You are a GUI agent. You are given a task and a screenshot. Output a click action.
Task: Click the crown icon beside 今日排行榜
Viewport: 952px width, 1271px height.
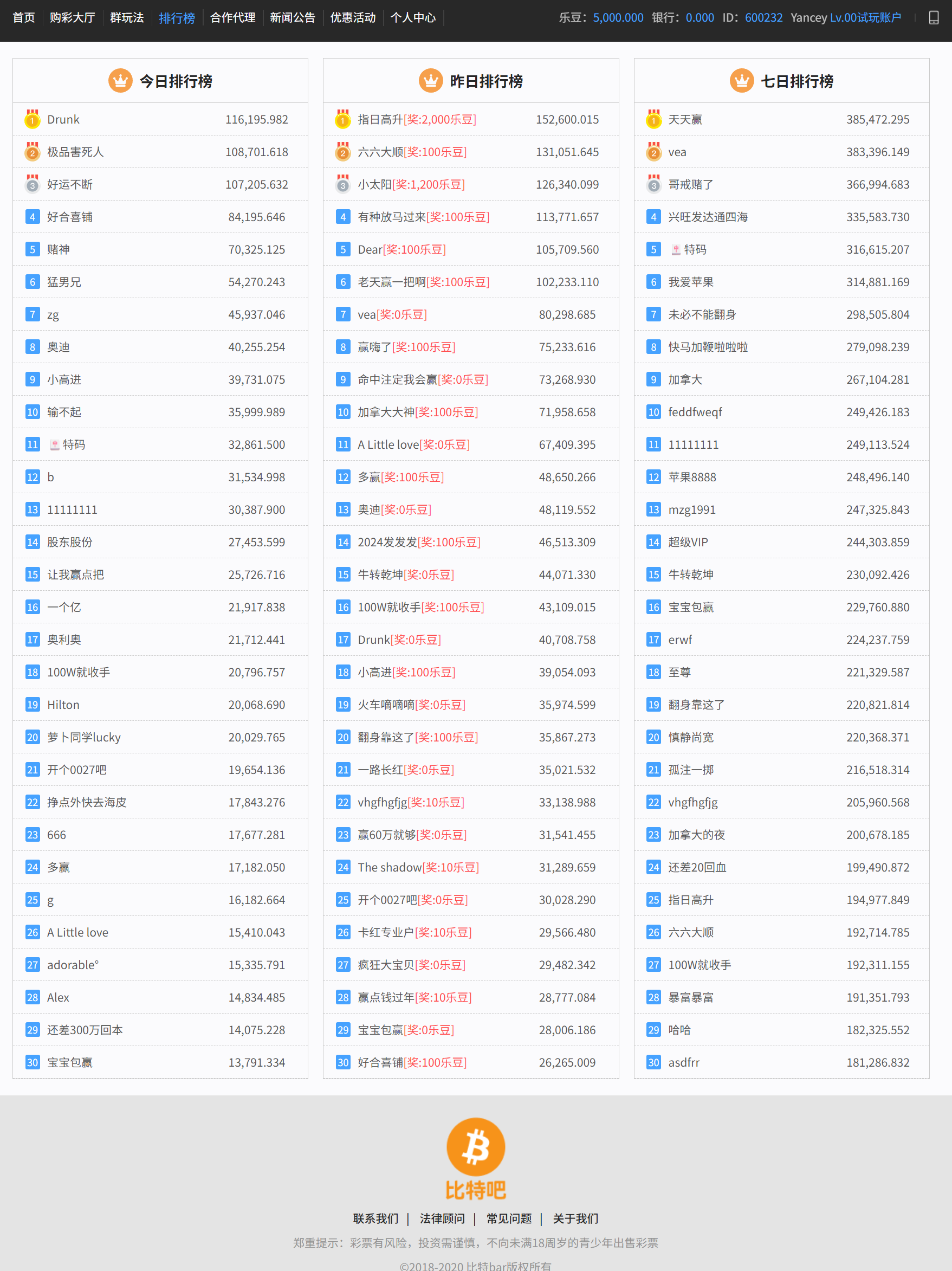point(120,81)
